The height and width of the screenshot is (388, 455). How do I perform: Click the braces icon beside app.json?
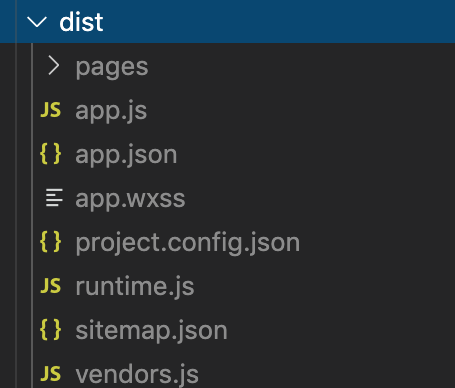click(51, 154)
